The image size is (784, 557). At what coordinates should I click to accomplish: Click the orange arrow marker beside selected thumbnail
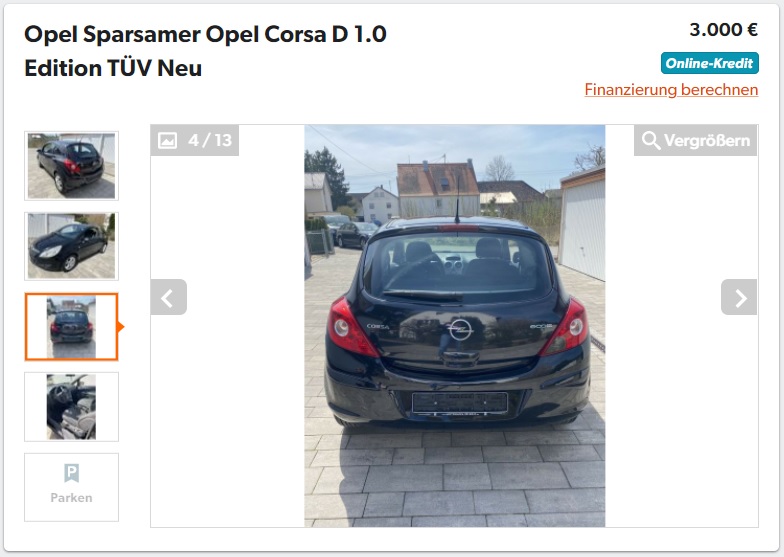120,326
